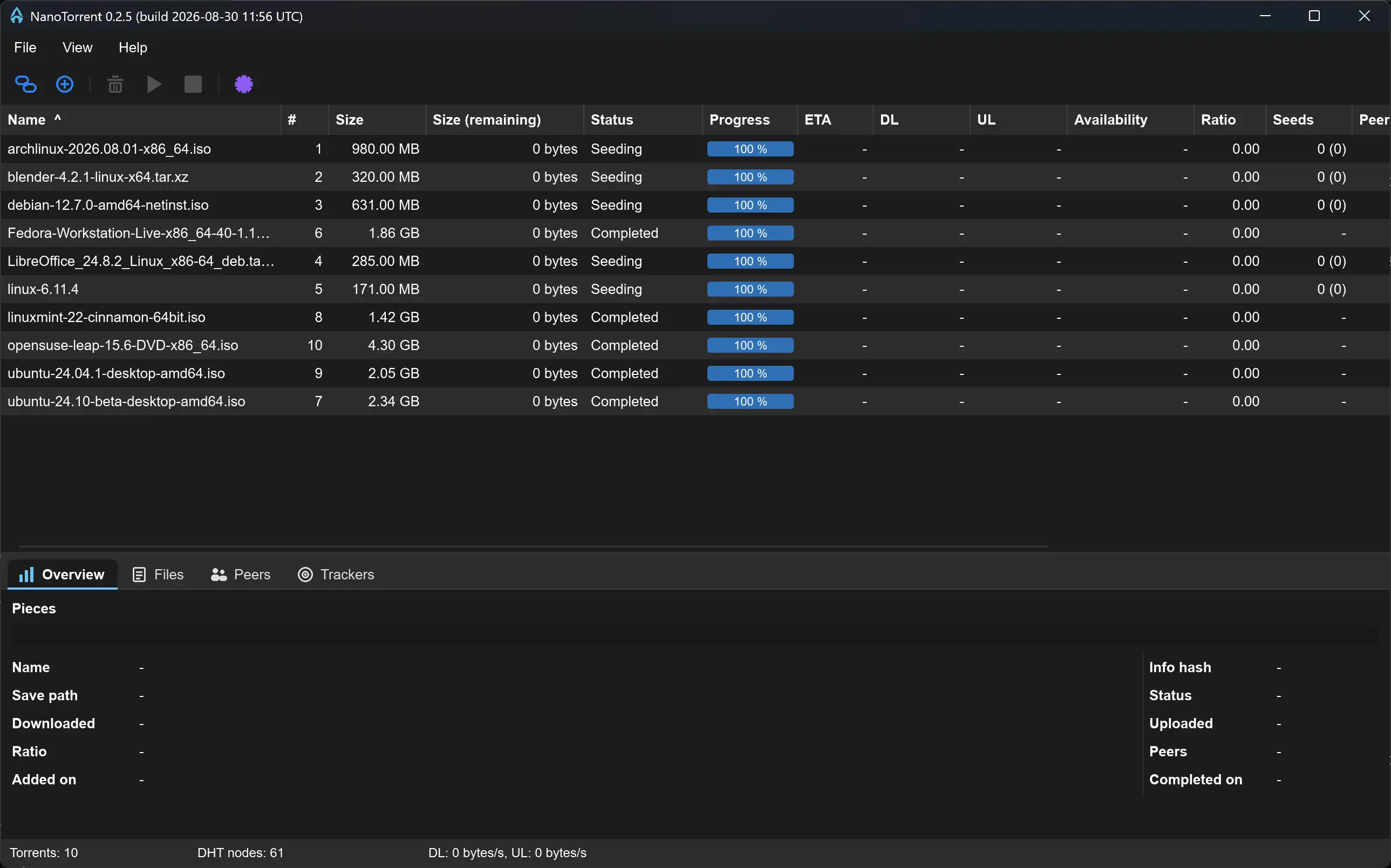Select the Overview tab
1391x868 pixels.
pos(62,575)
